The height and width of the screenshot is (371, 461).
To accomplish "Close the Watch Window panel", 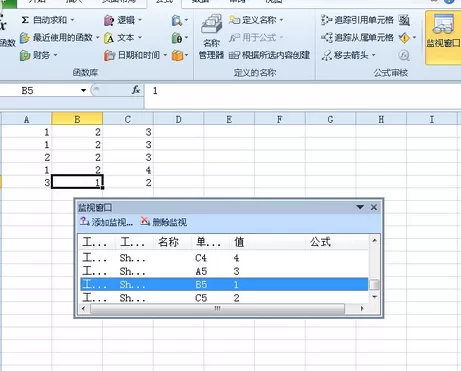I will tap(374, 207).
